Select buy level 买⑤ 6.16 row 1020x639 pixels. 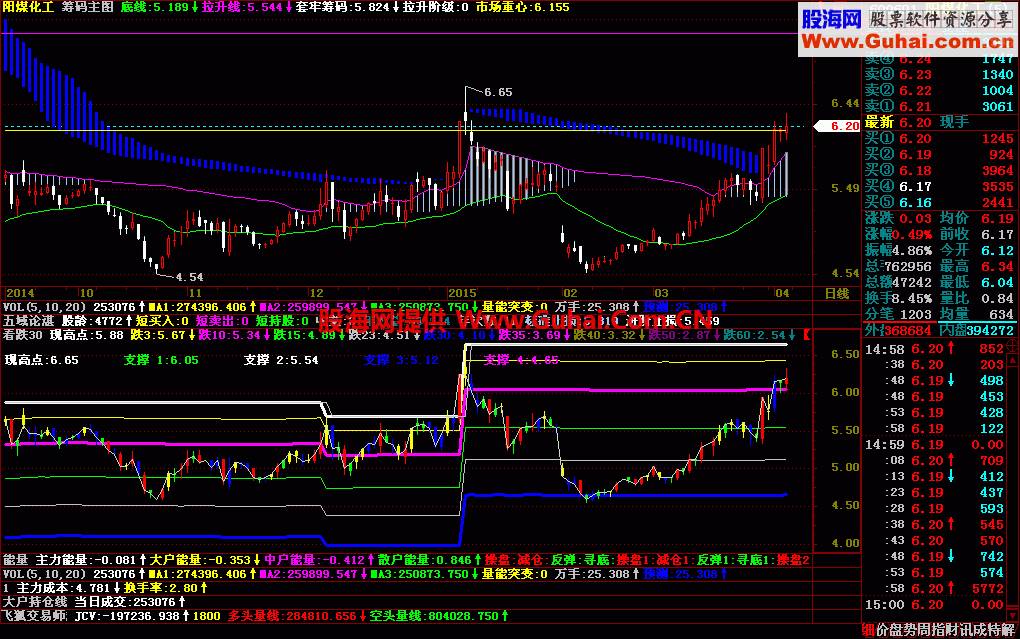tap(939, 202)
